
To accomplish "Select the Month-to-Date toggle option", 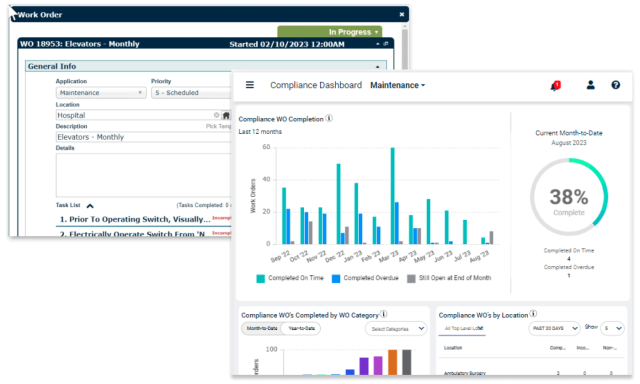I will coord(262,329).
